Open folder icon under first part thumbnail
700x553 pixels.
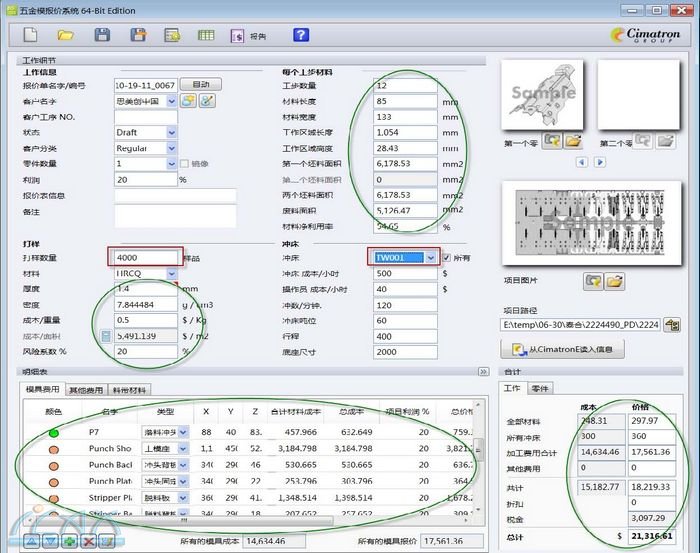[574, 142]
